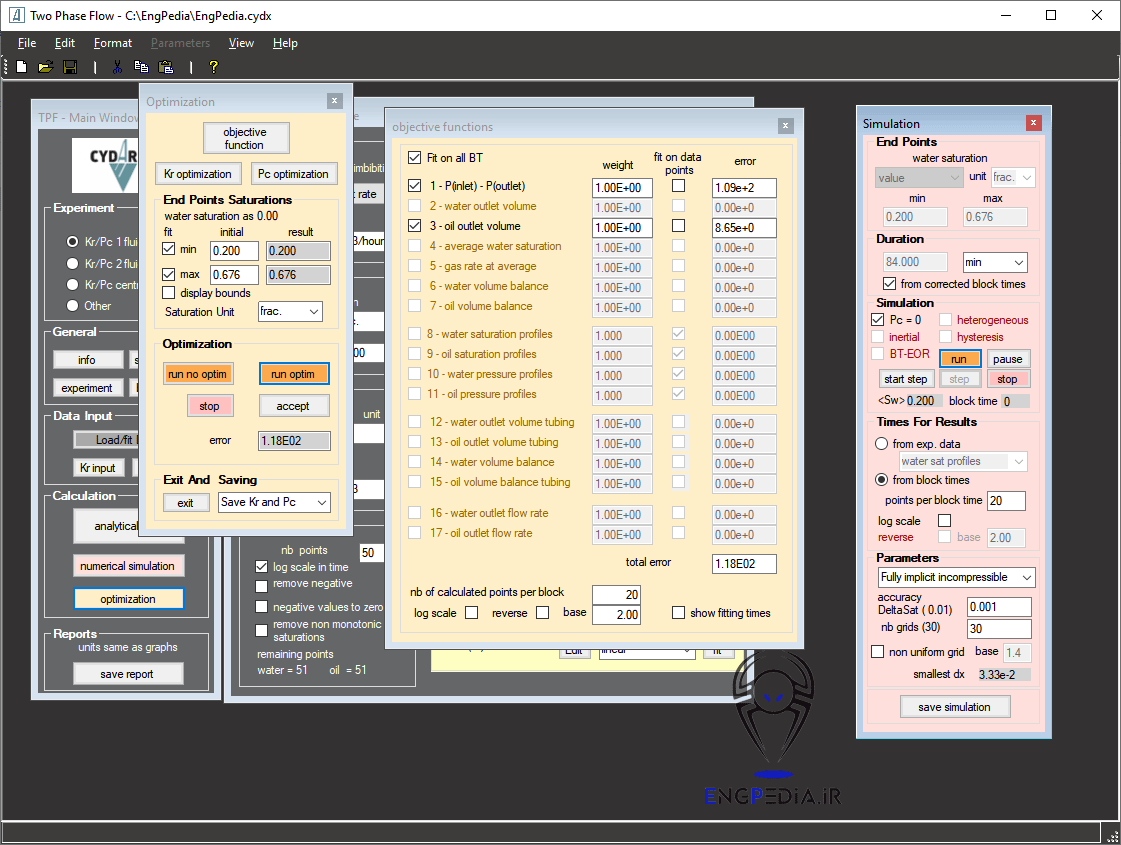Close the objective functions window
Viewport: 1121px width, 845px height.
click(x=786, y=125)
